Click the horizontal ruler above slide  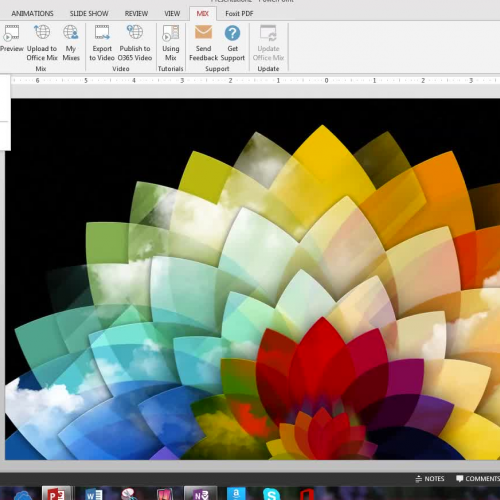255,80
